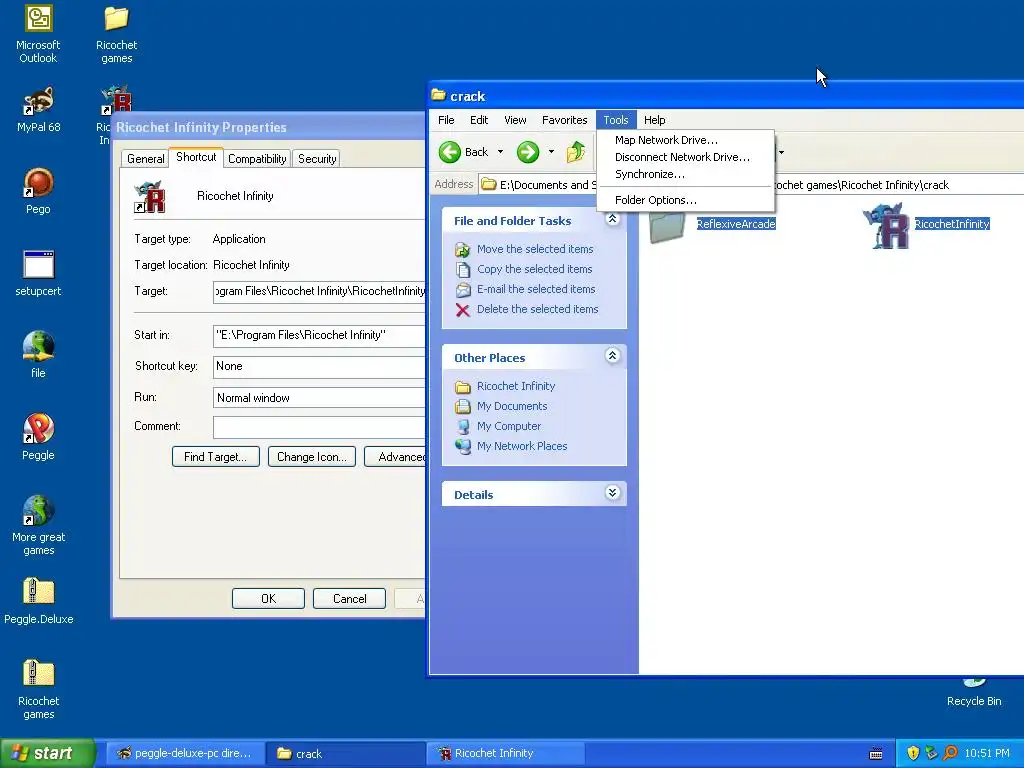Click Back arrow in crack window
This screenshot has height=768, width=1024.
(464, 152)
